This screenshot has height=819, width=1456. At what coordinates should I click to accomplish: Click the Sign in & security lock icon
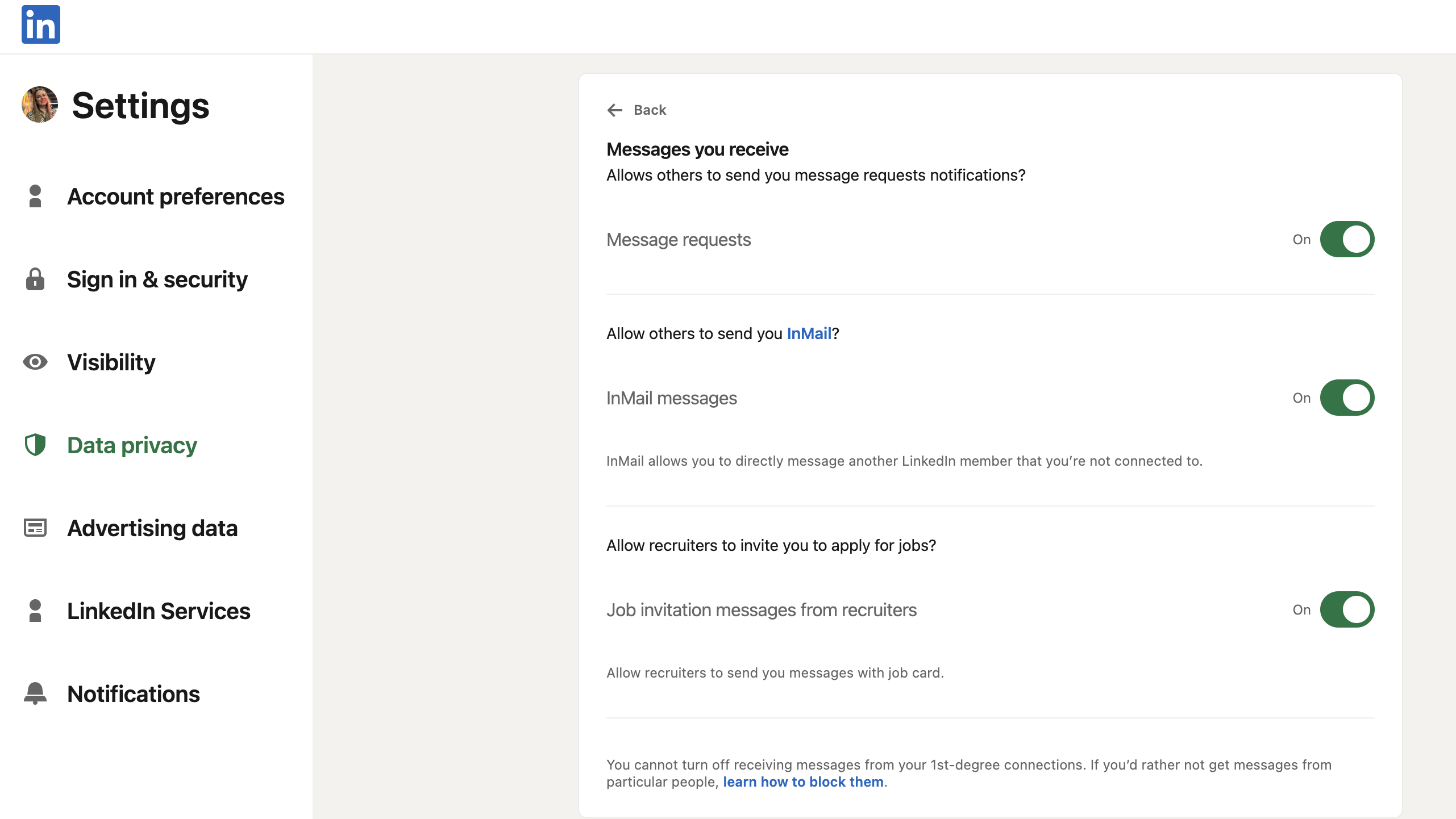coord(35,279)
